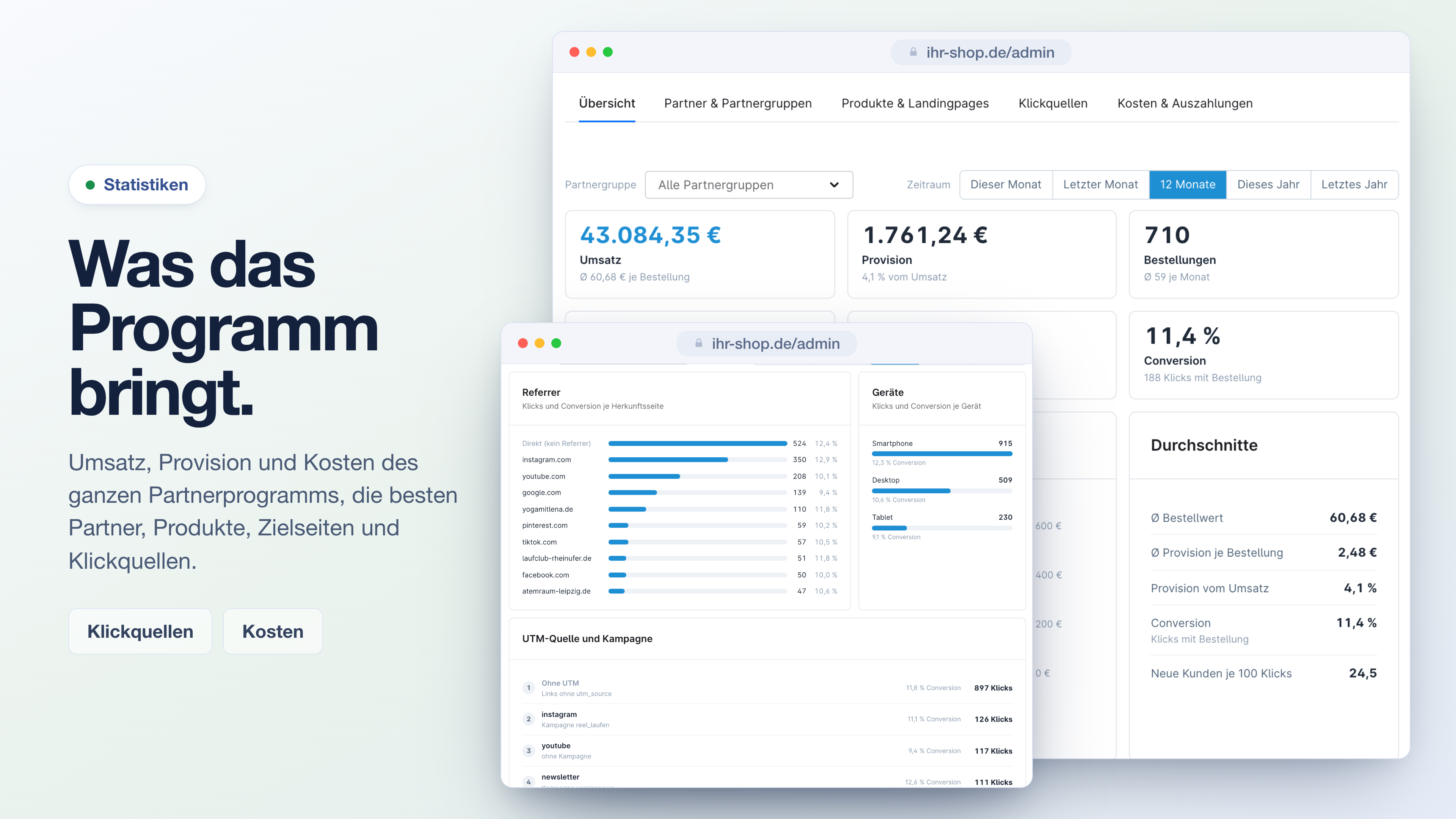Click the 43.084,35 € Umsatz card
The height and width of the screenshot is (819, 1456).
click(x=700, y=254)
